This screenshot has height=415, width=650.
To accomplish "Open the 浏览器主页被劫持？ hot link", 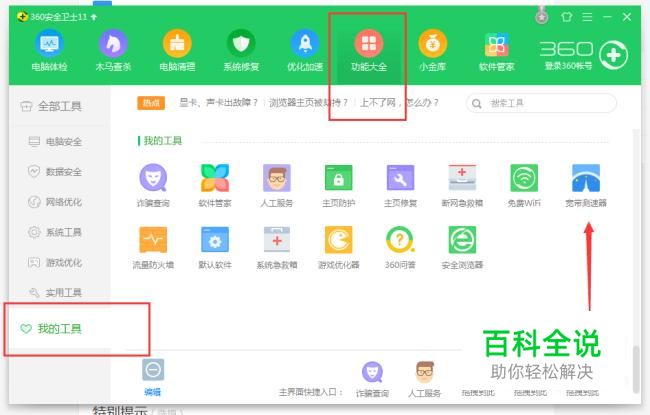I will pos(308,102).
